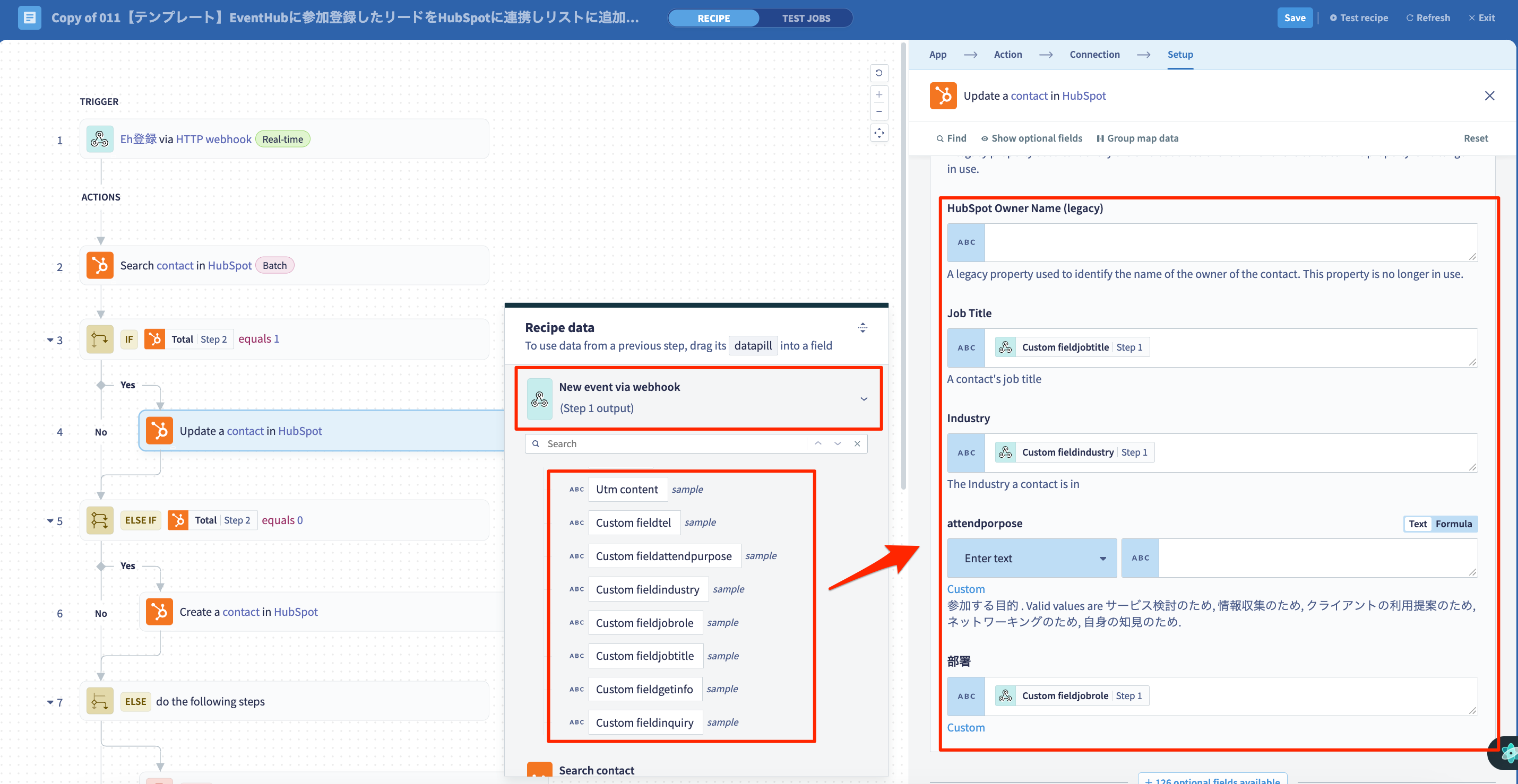Switch to the TEST JOBS view toggle
The width and height of the screenshot is (1518, 784).
[806, 18]
